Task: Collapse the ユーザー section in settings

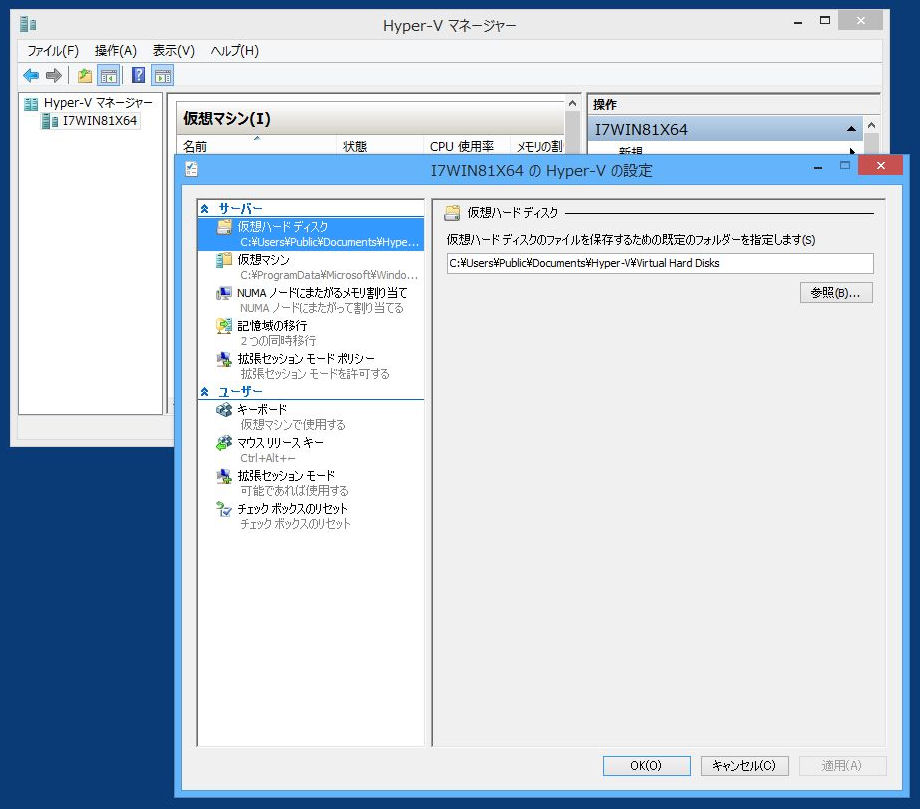Action: coord(204,392)
